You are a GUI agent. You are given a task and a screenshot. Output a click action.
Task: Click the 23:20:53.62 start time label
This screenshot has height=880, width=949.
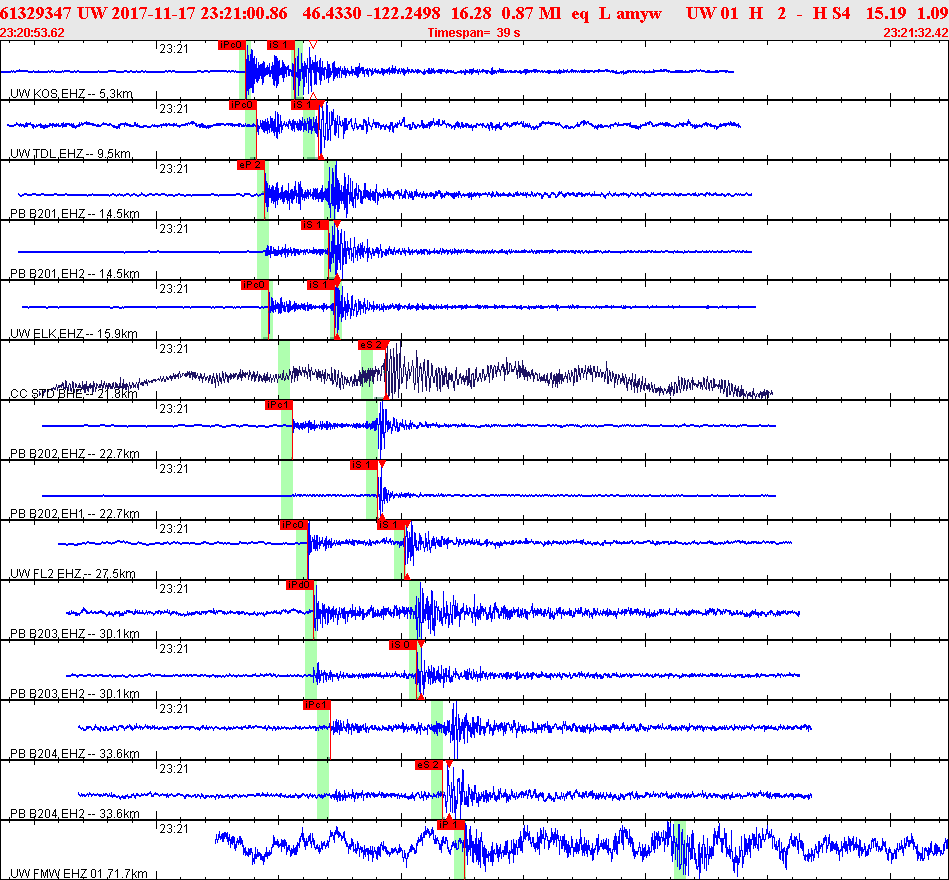(x=33, y=33)
